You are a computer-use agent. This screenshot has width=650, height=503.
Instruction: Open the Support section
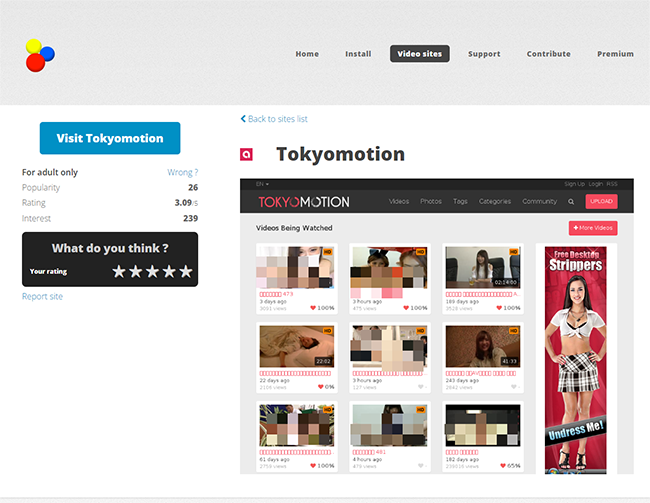tap(484, 54)
